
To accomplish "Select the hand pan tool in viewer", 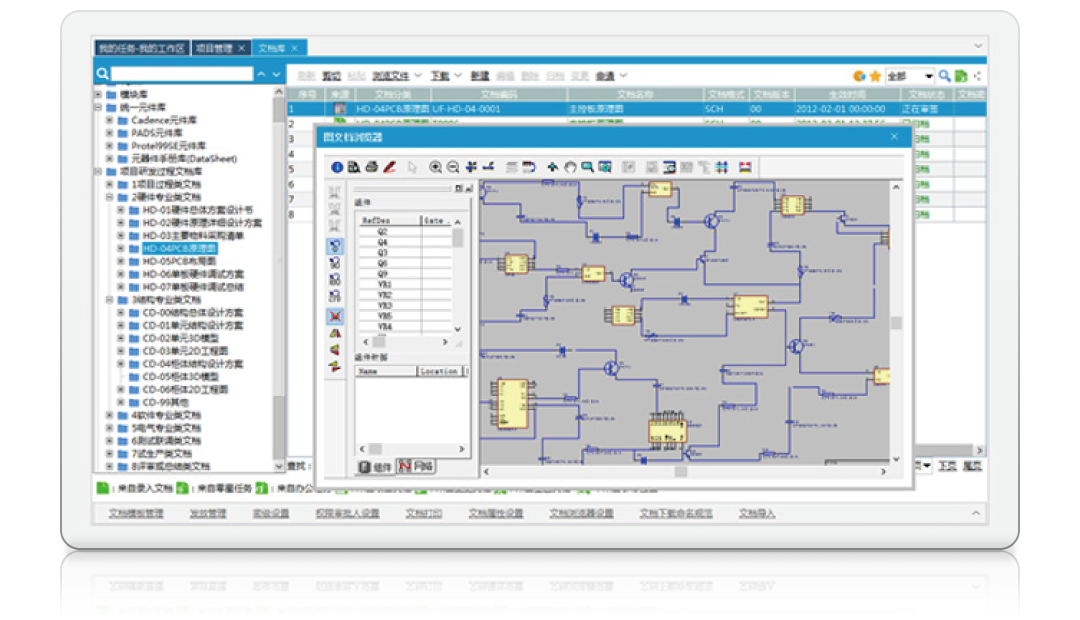I will coord(570,167).
